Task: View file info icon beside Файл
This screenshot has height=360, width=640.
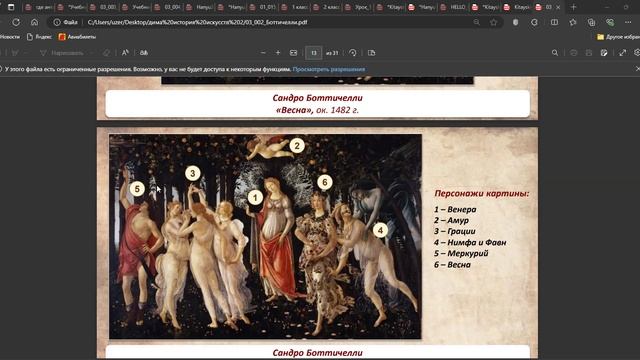Action: point(57,22)
